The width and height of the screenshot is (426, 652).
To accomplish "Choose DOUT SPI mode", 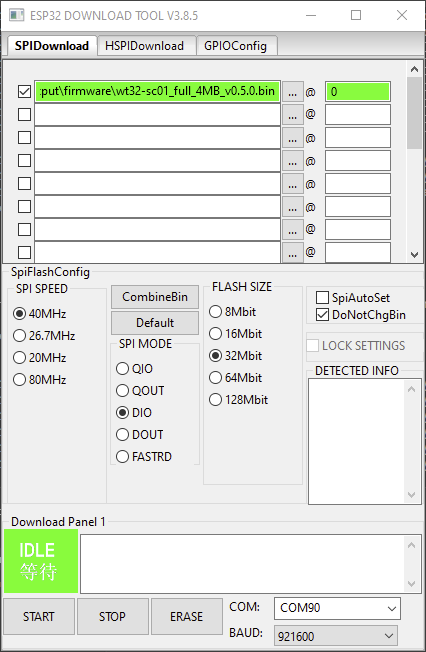I will pyautogui.click(x=139, y=435).
